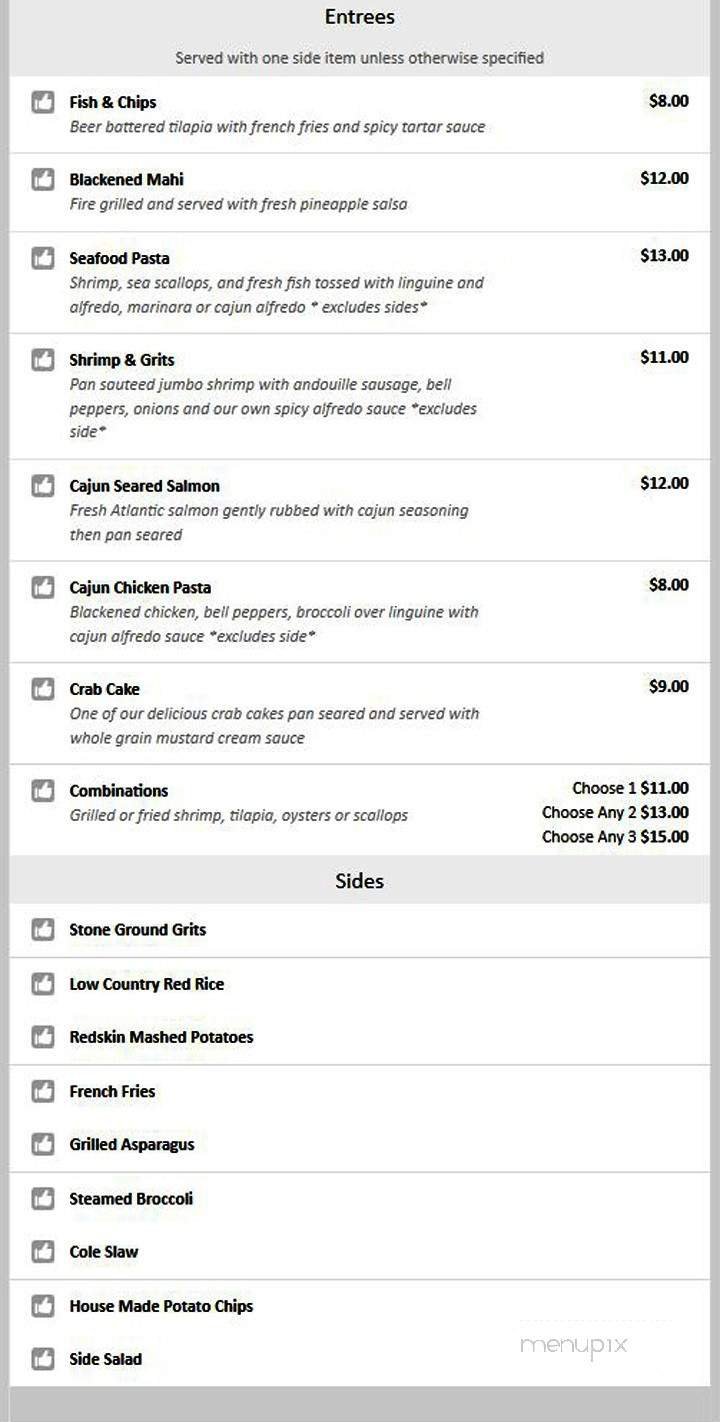Click the like icon for Shrimp & Grits

click(42, 359)
